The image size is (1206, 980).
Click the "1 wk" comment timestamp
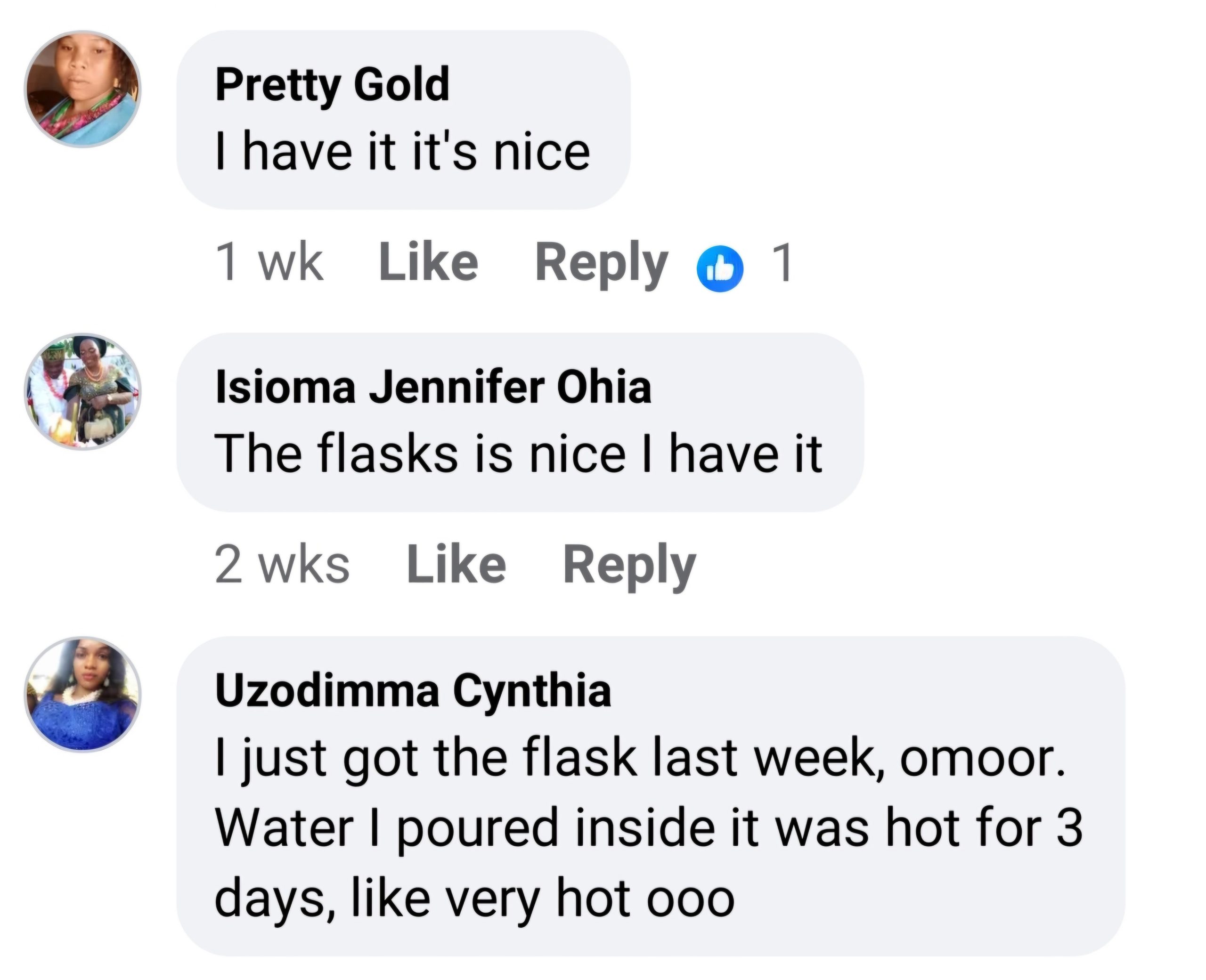(x=269, y=262)
